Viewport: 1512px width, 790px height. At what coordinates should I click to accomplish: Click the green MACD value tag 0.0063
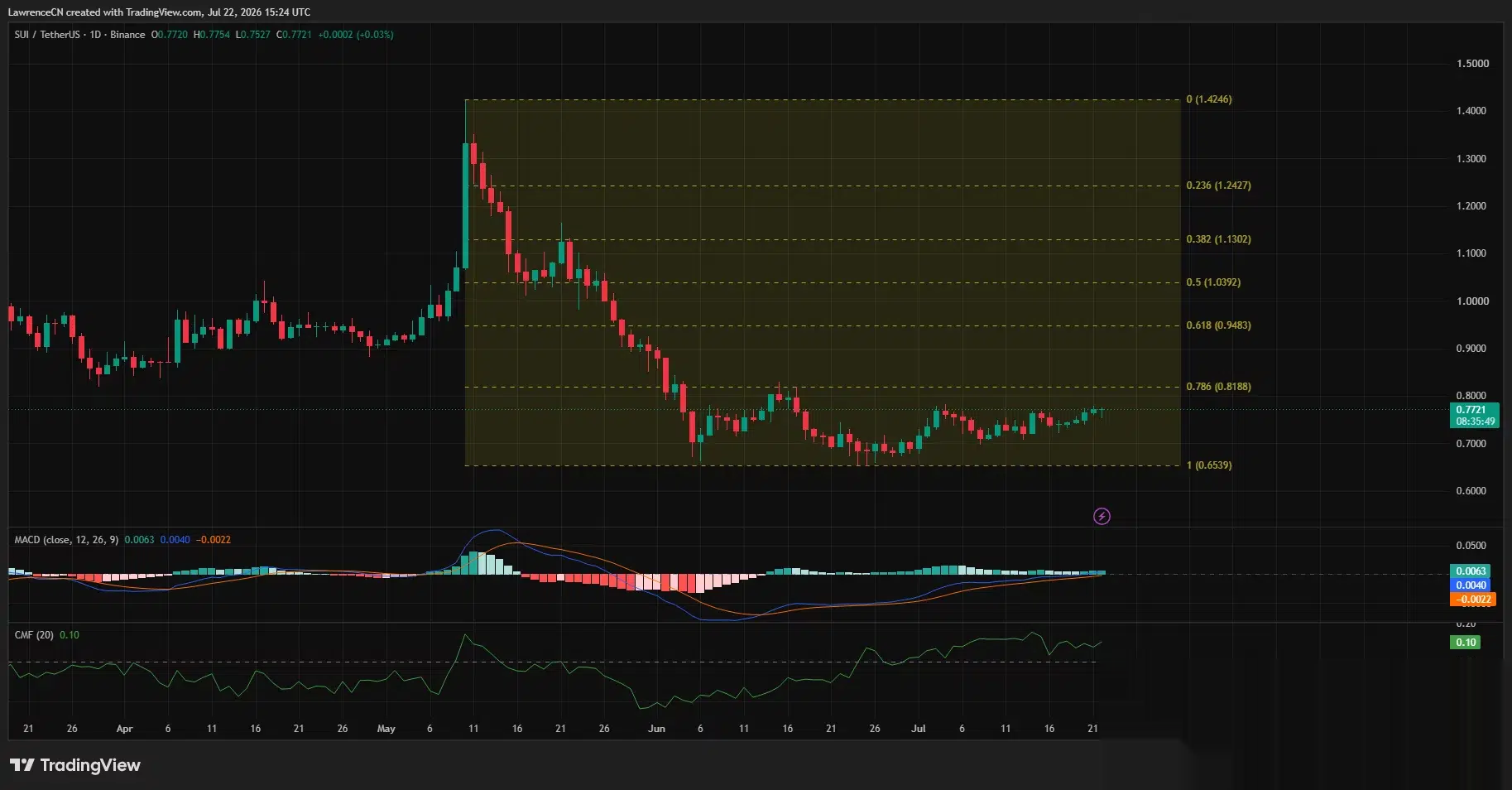click(1471, 571)
